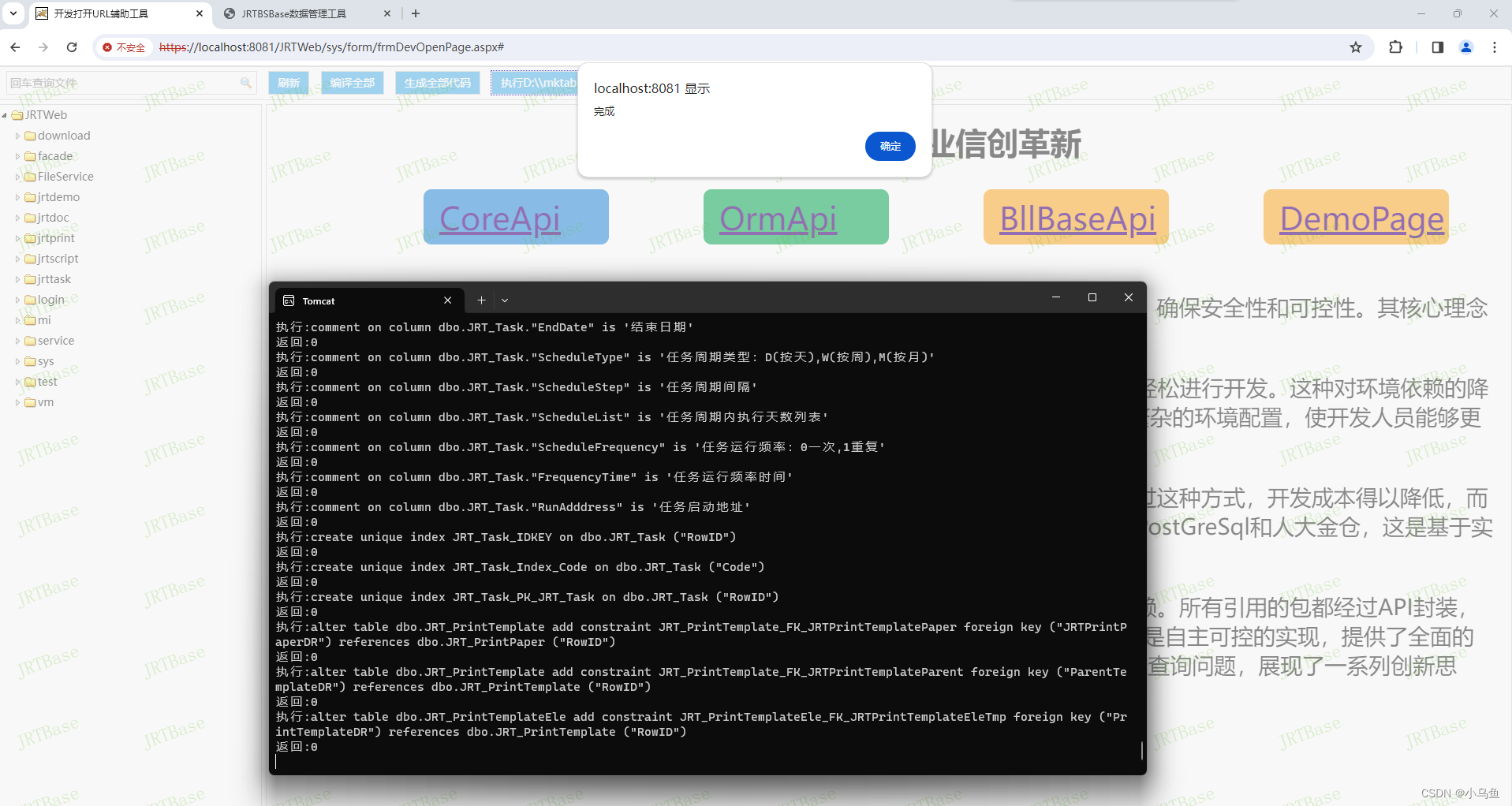The width and height of the screenshot is (1512, 806).
Task: Toggle the browser side panel icon
Action: (1438, 47)
